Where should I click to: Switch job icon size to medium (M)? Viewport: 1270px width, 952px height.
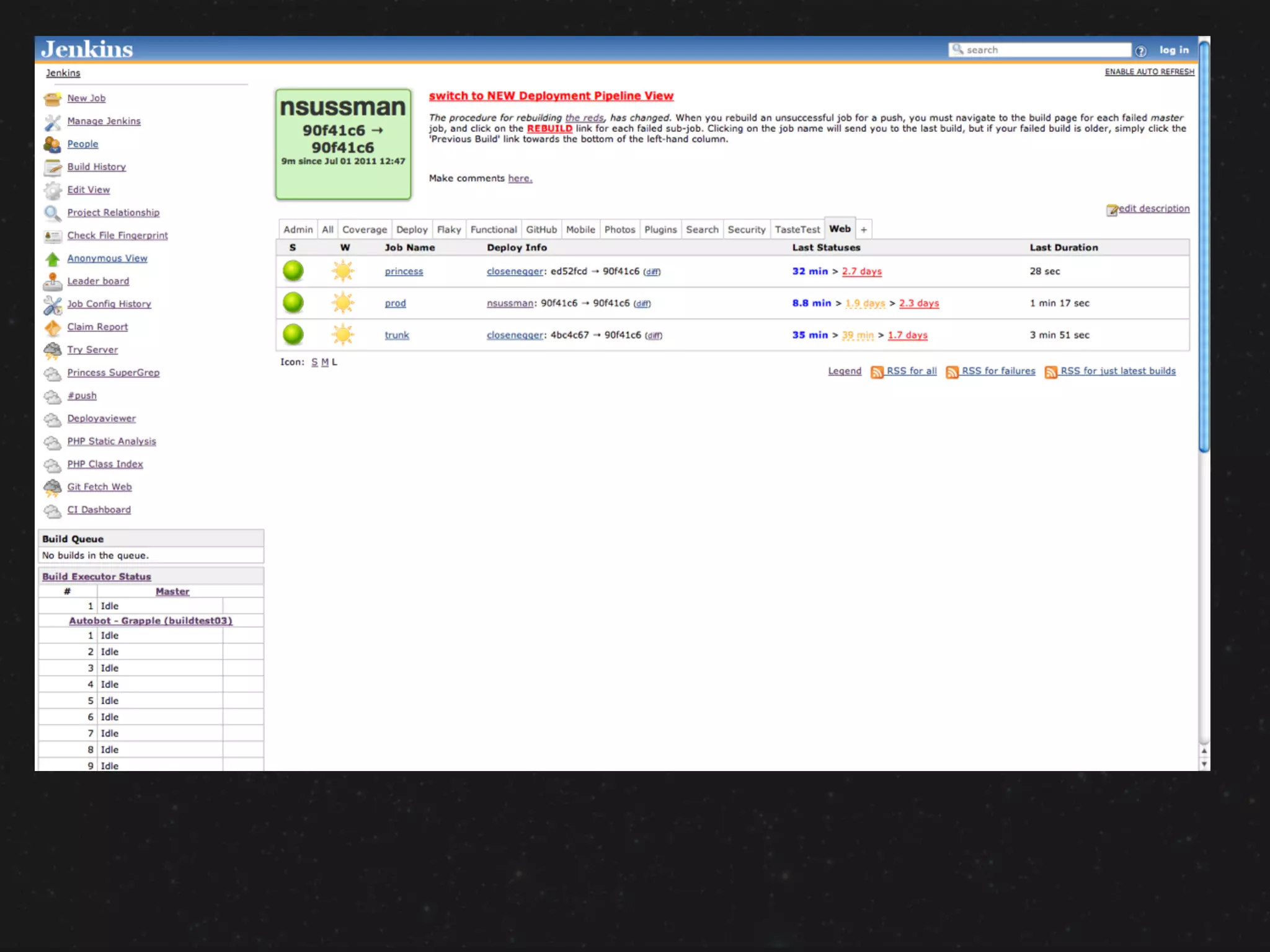click(x=324, y=362)
